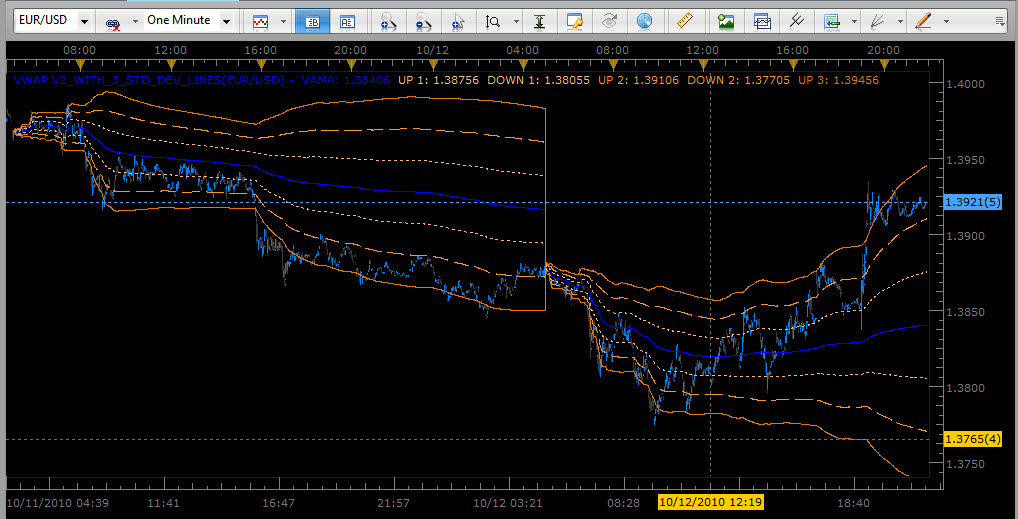This screenshot has width=1018, height=519.
Task: Click the blue 1.3921(5) current price tag
Action: (x=973, y=203)
